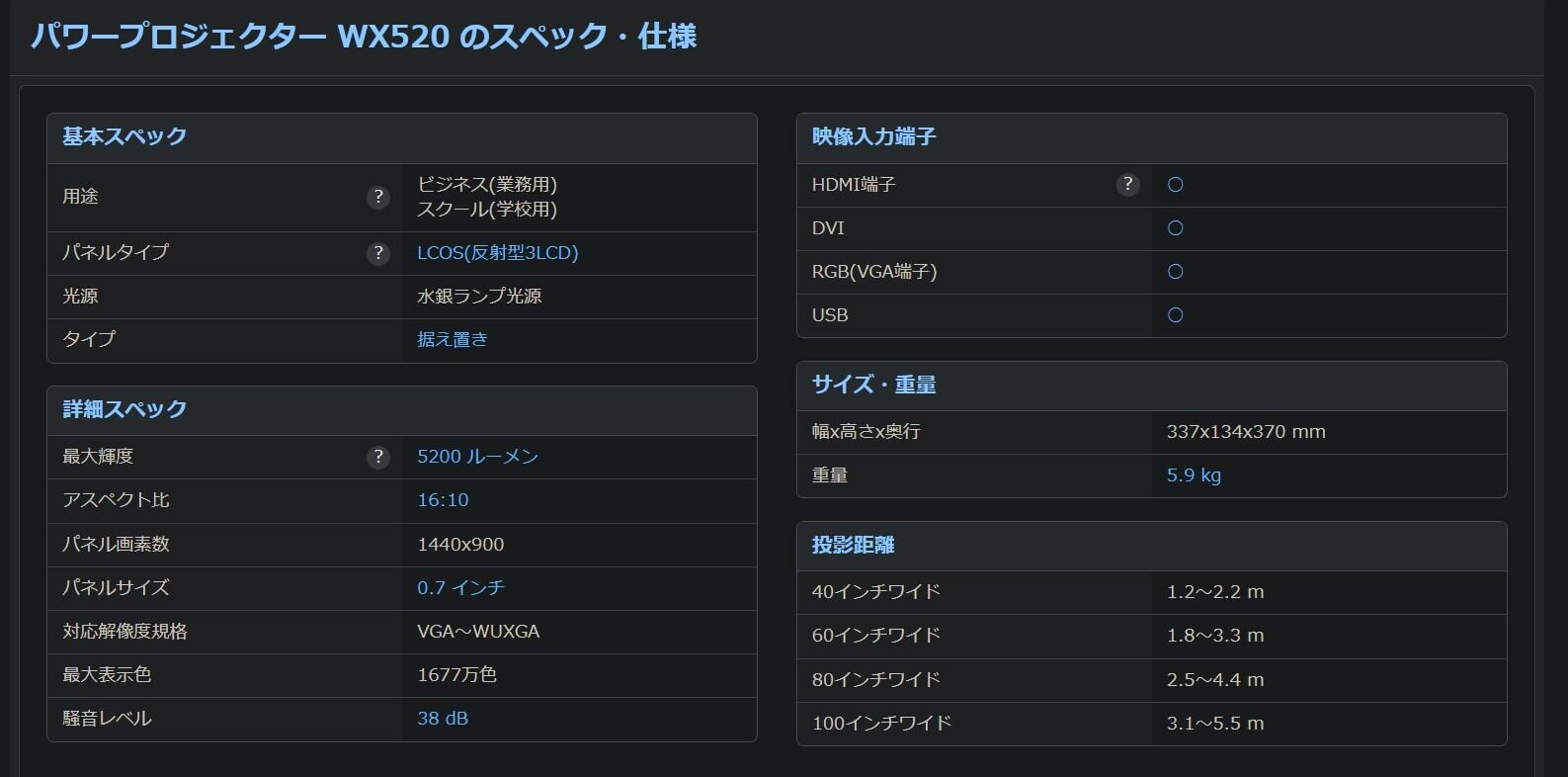This screenshot has width=1568, height=777.
Task: Click the circle mark in the HDMI端子 row
Action: click(x=1175, y=185)
